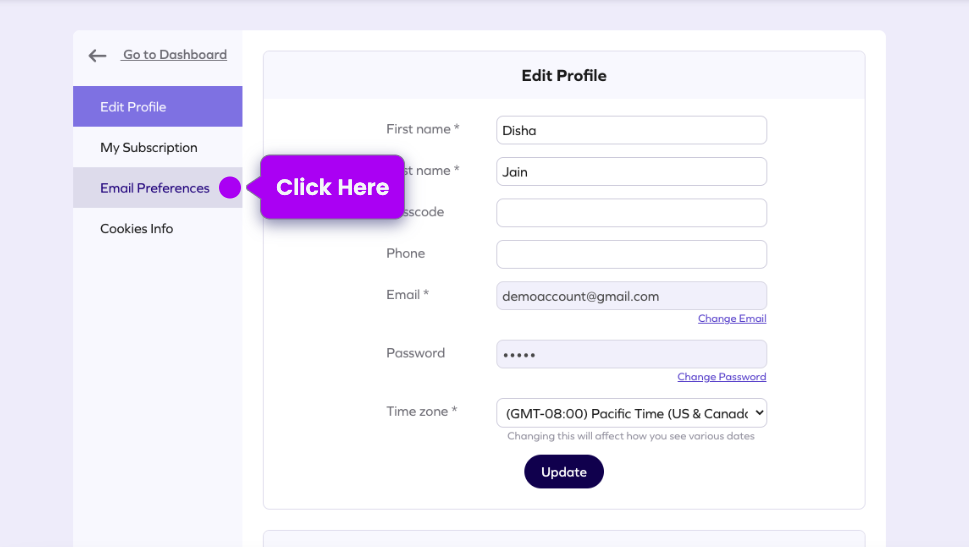The width and height of the screenshot is (969, 547).
Task: Open Go to Dashboard link
Action: coord(175,55)
